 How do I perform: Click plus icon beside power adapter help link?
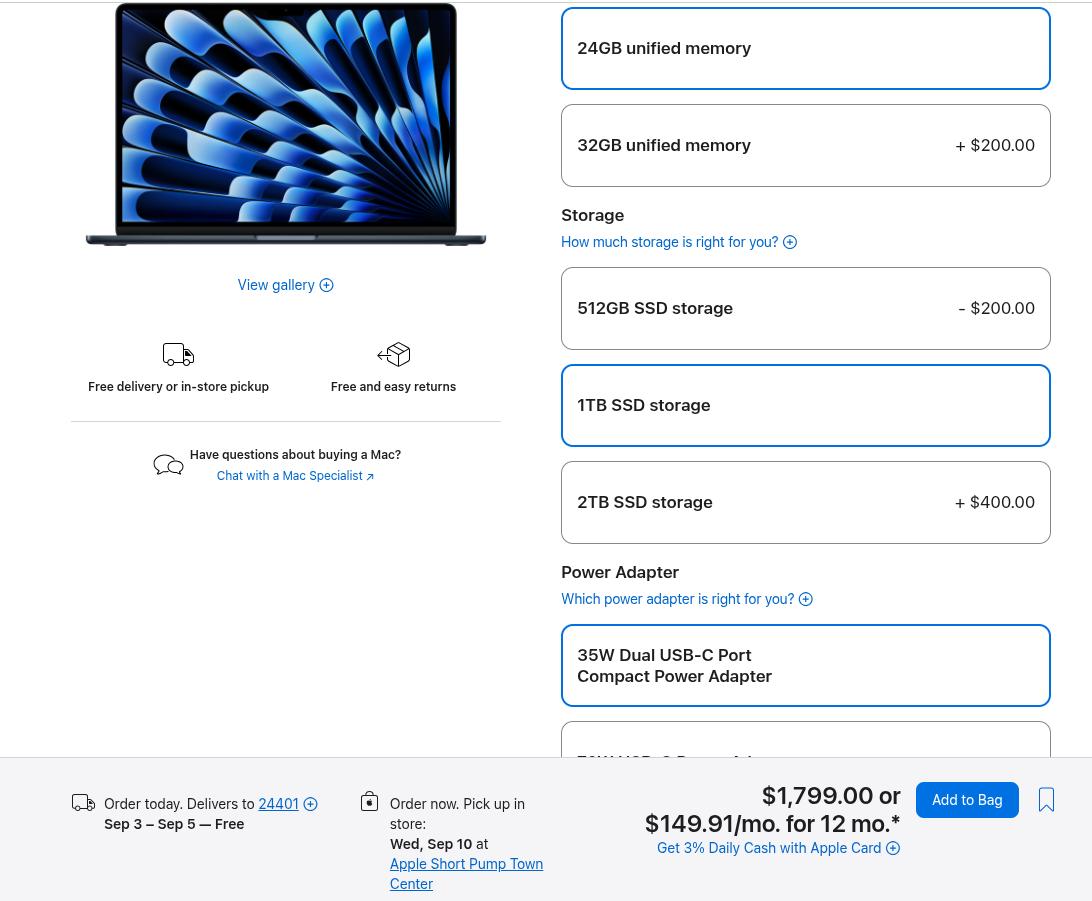[806, 599]
